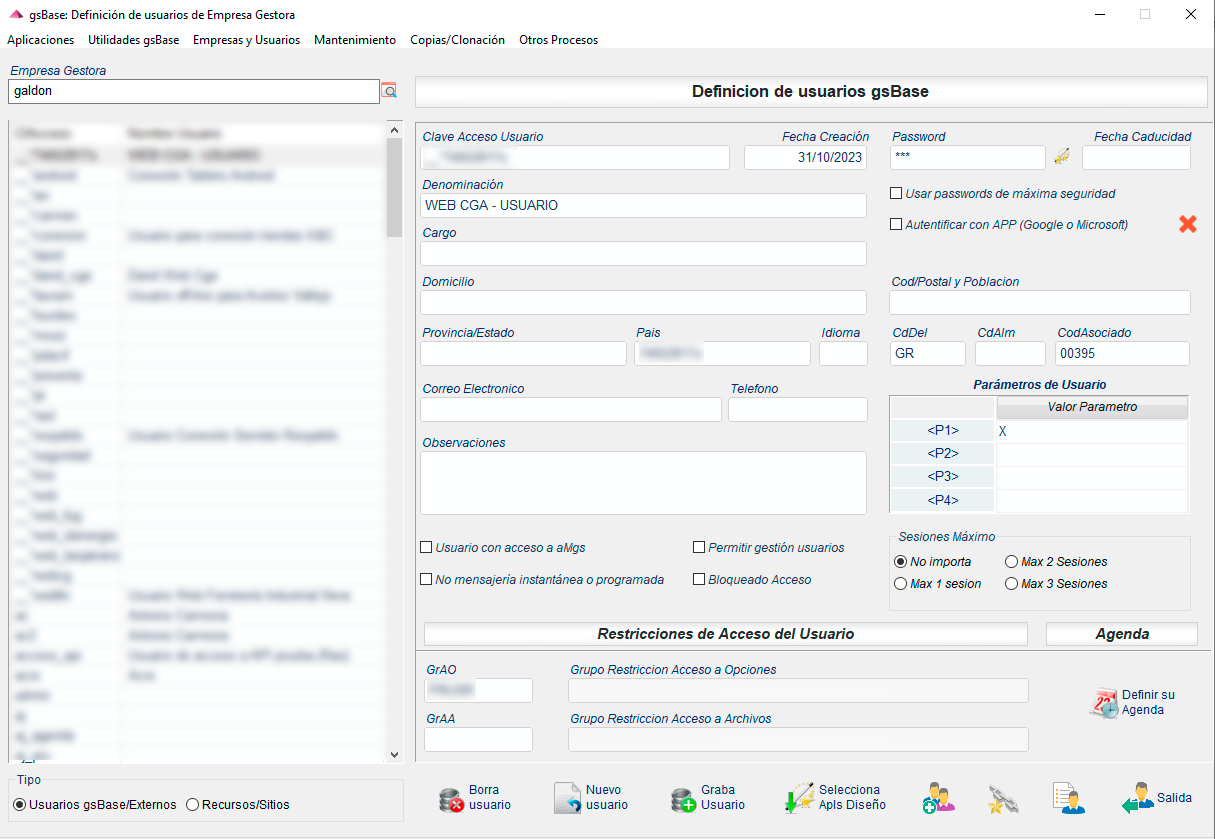Click the galdon company input field

coord(190,91)
